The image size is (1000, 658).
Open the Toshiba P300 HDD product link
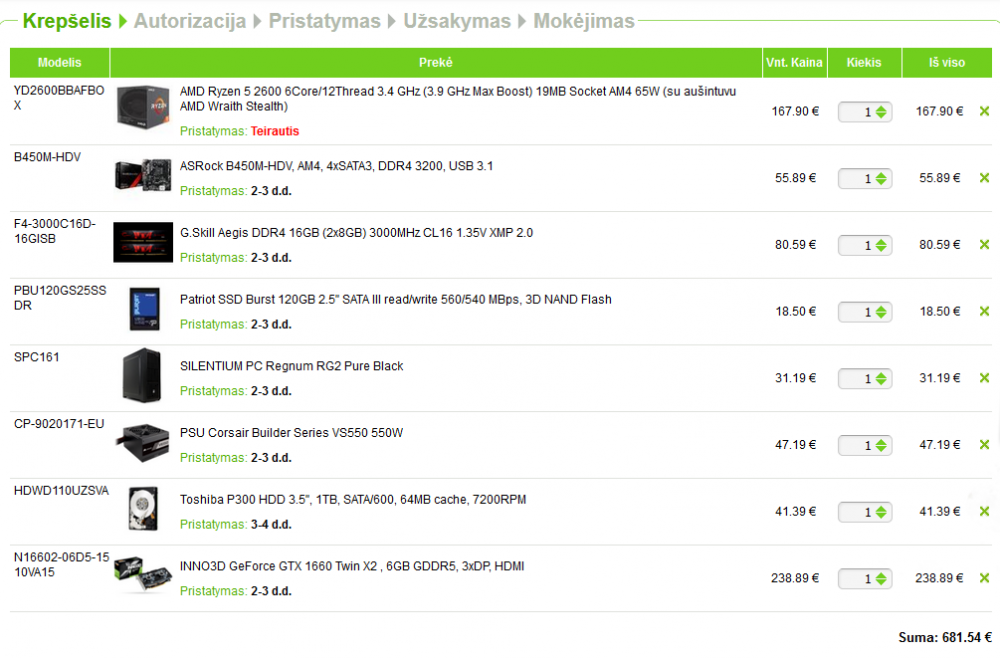pos(353,500)
